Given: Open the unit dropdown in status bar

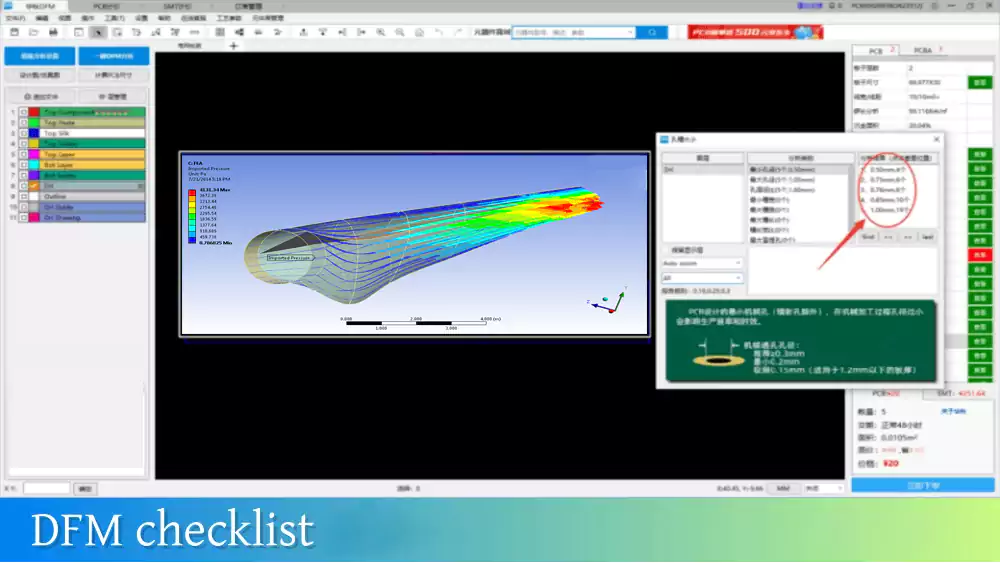Looking at the screenshot, I should tap(823, 488).
